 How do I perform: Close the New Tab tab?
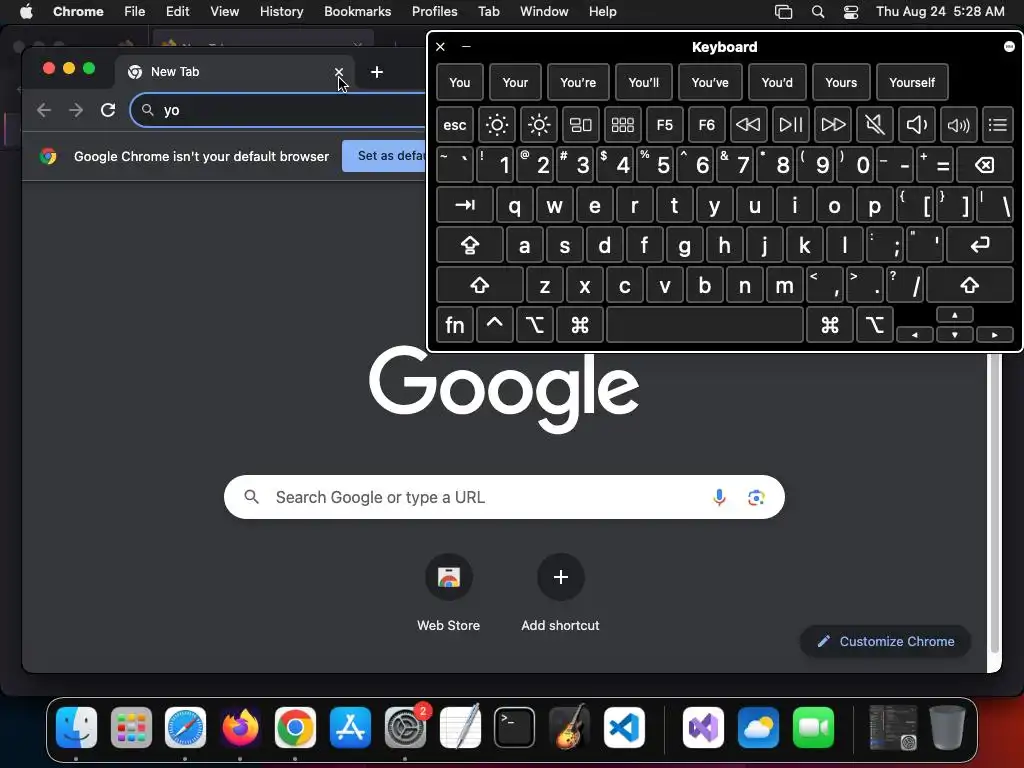point(338,72)
